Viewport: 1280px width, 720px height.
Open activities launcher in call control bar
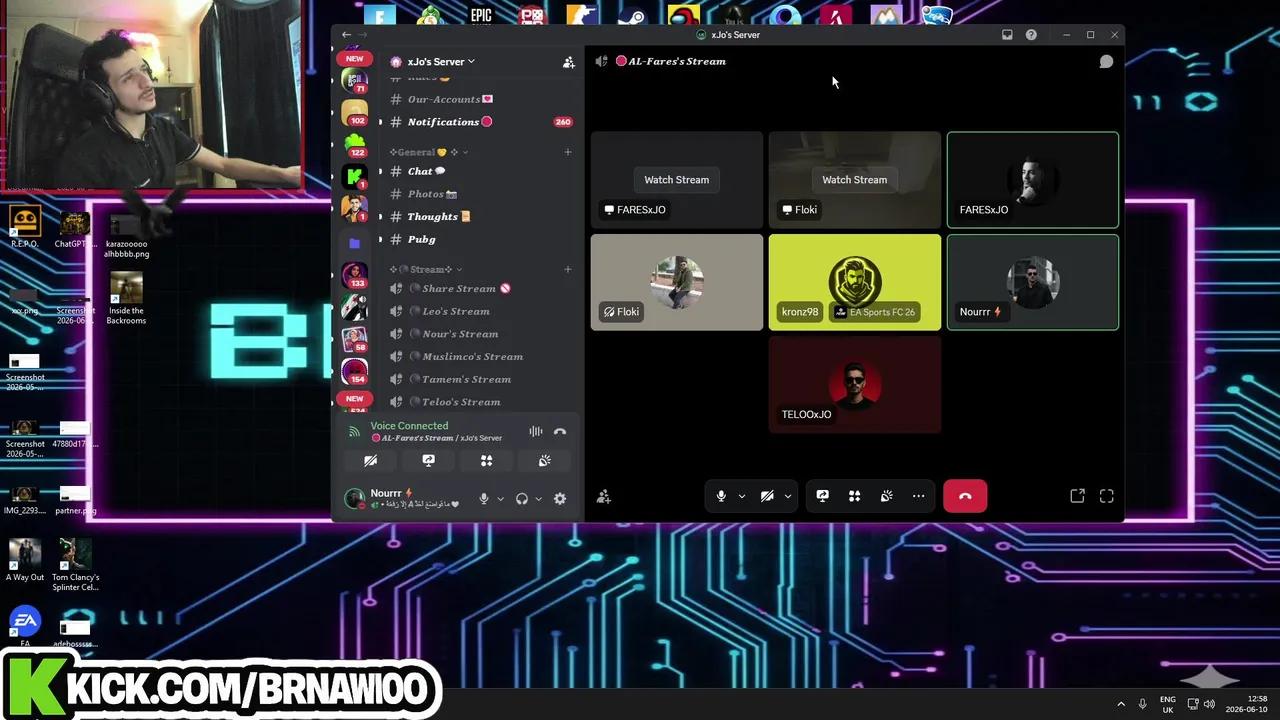point(854,496)
